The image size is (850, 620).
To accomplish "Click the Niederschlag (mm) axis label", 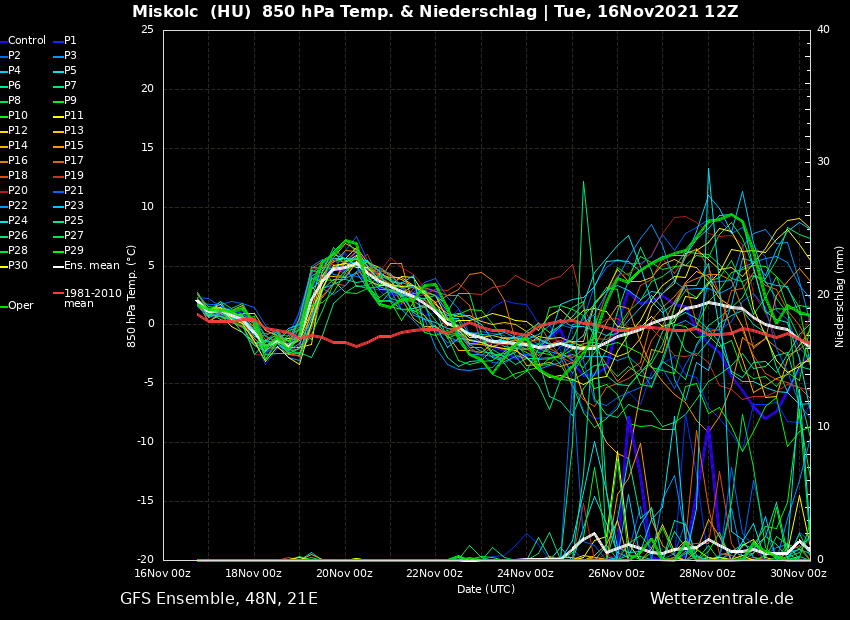I will click(x=840, y=296).
